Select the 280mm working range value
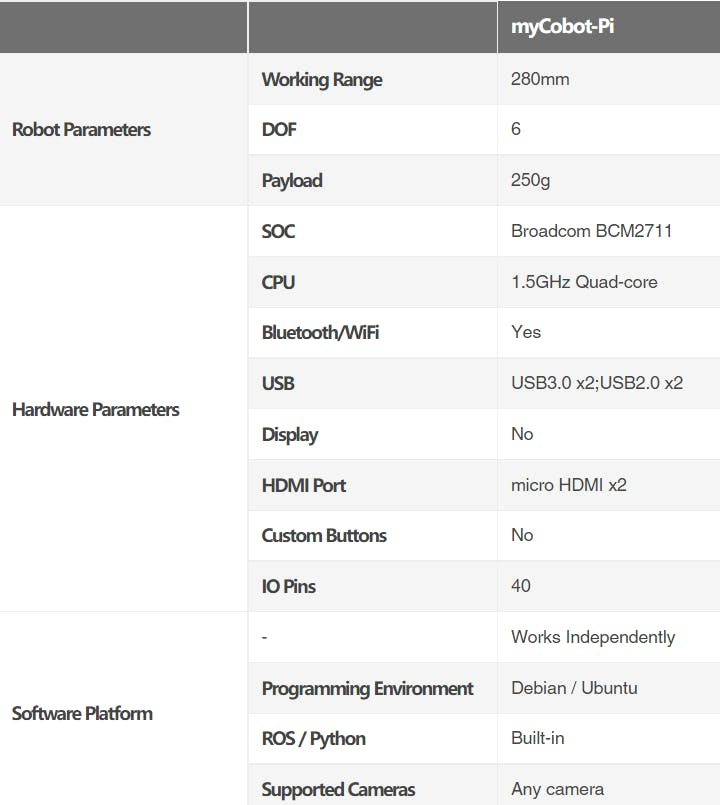 point(540,79)
